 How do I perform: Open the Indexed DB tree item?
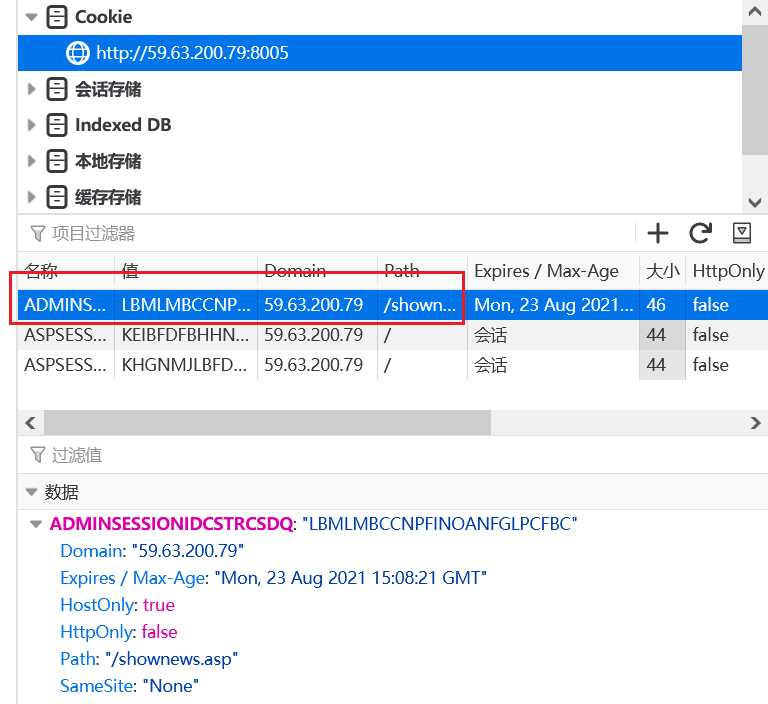[123, 125]
